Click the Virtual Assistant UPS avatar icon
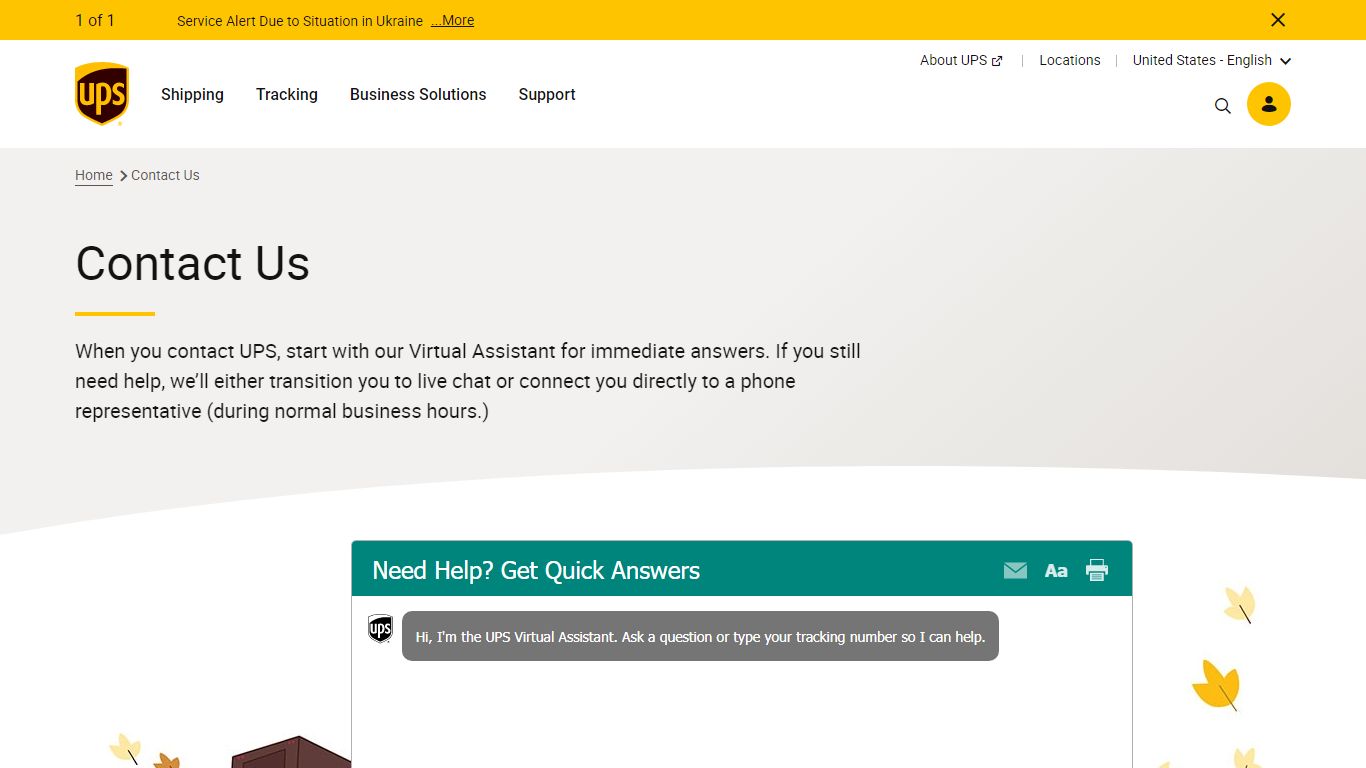 point(380,629)
